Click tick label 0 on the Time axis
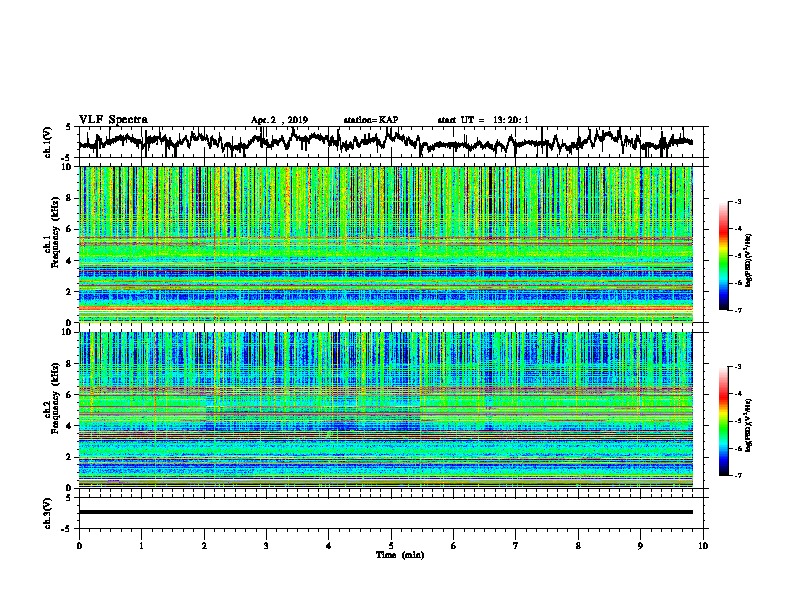The width and height of the screenshot is (792, 612). [x=79, y=546]
